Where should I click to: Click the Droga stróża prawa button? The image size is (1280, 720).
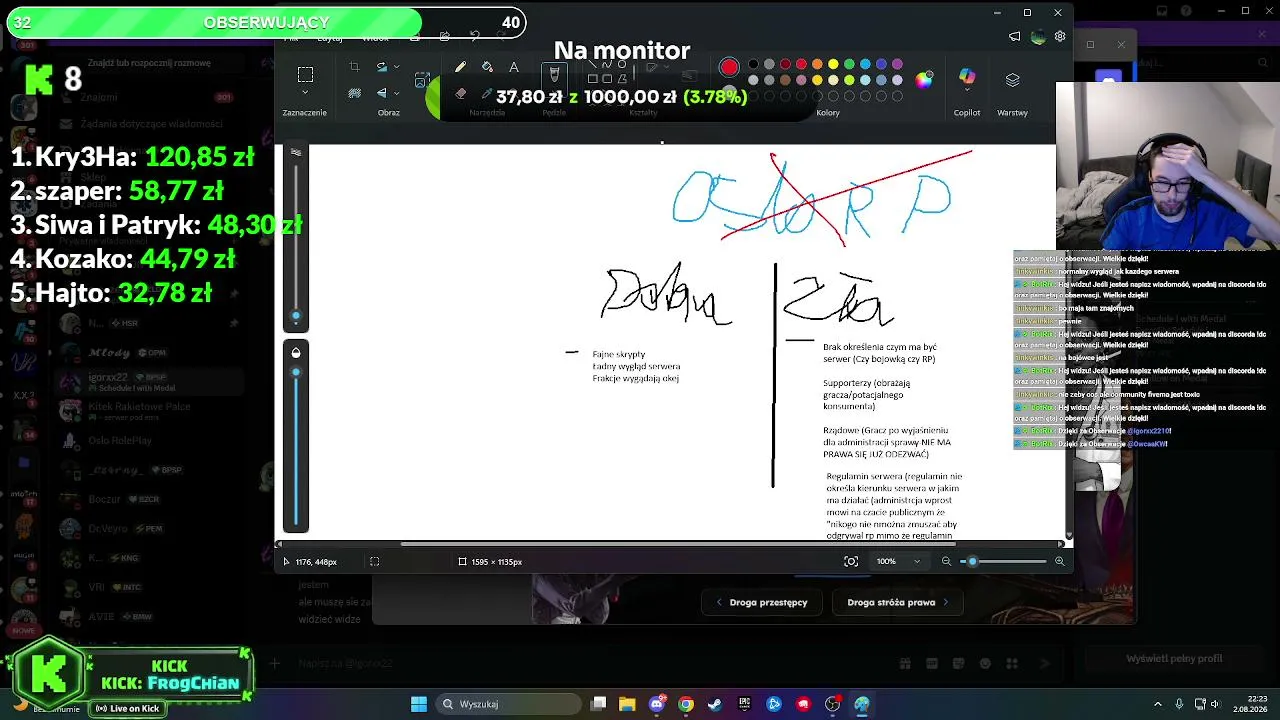[898, 602]
